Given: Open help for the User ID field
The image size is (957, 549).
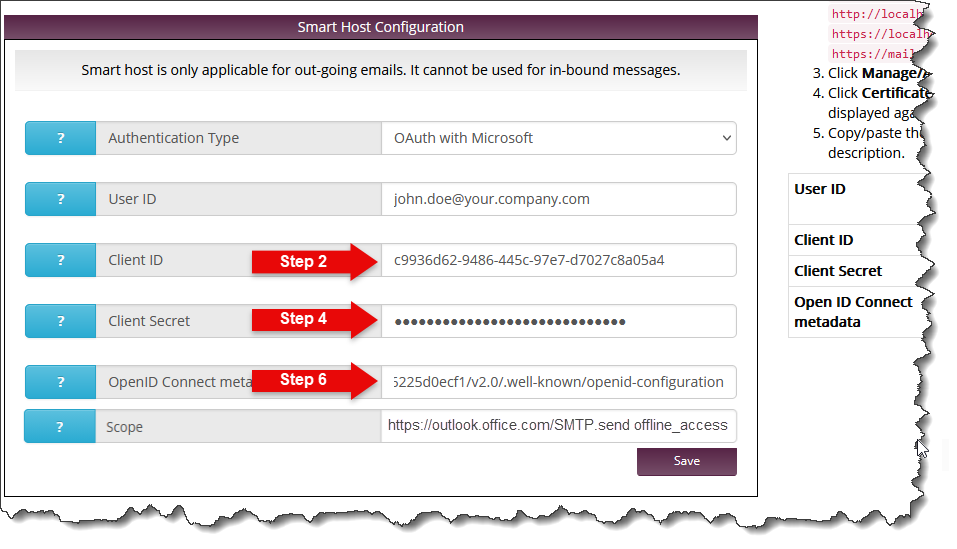Looking at the screenshot, I should coord(60,199).
